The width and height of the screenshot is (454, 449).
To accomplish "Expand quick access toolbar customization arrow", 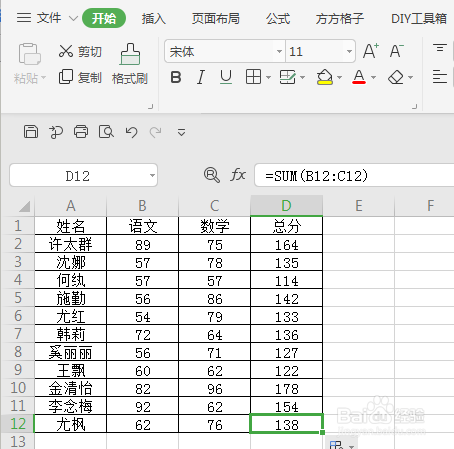I will click(181, 133).
